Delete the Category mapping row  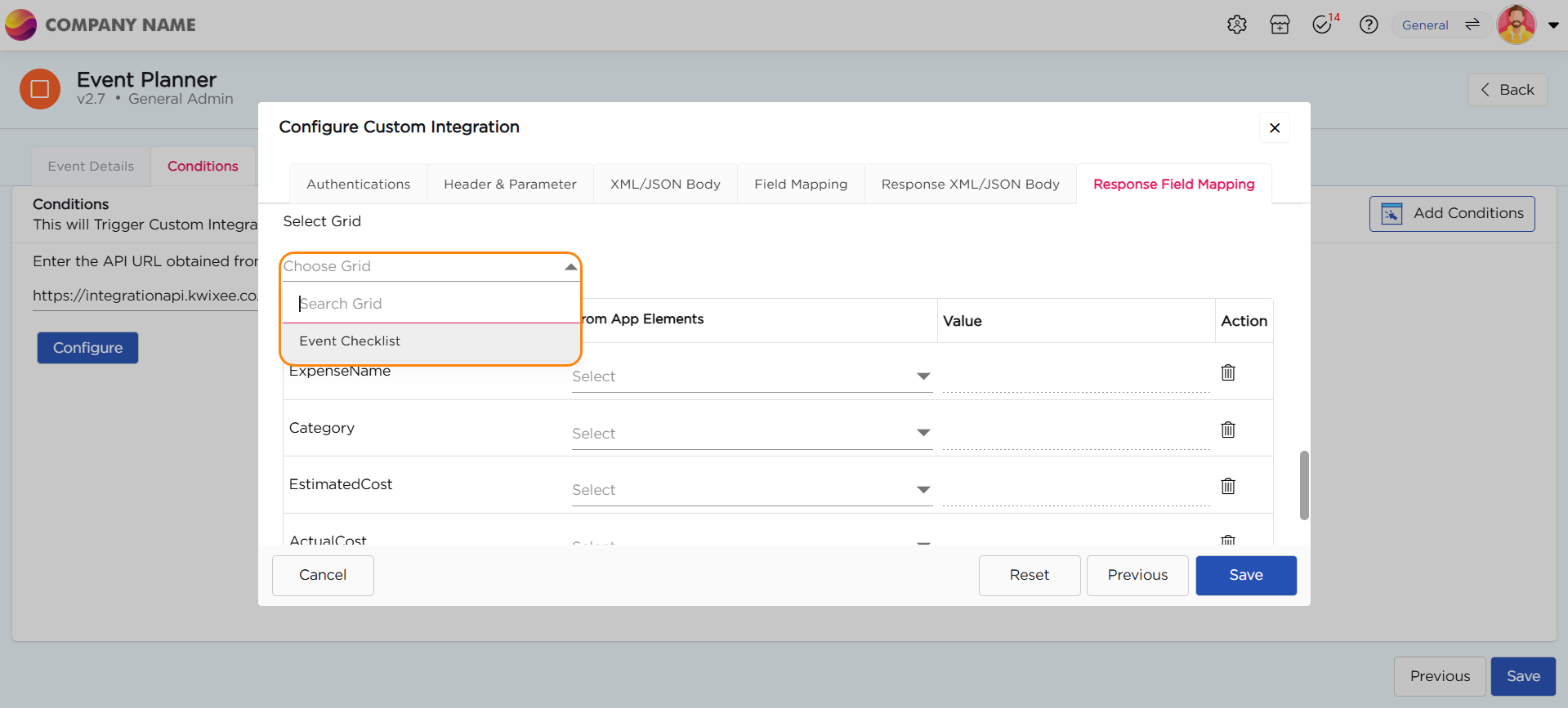1227,430
